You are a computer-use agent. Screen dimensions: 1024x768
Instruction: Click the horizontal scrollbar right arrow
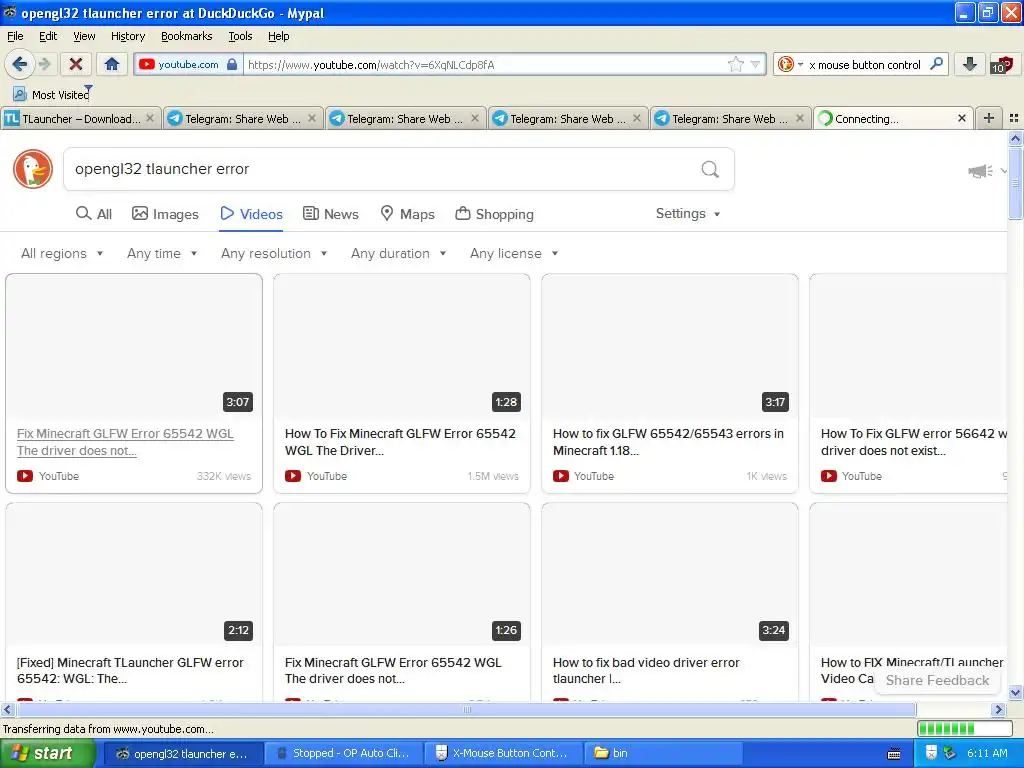(998, 709)
